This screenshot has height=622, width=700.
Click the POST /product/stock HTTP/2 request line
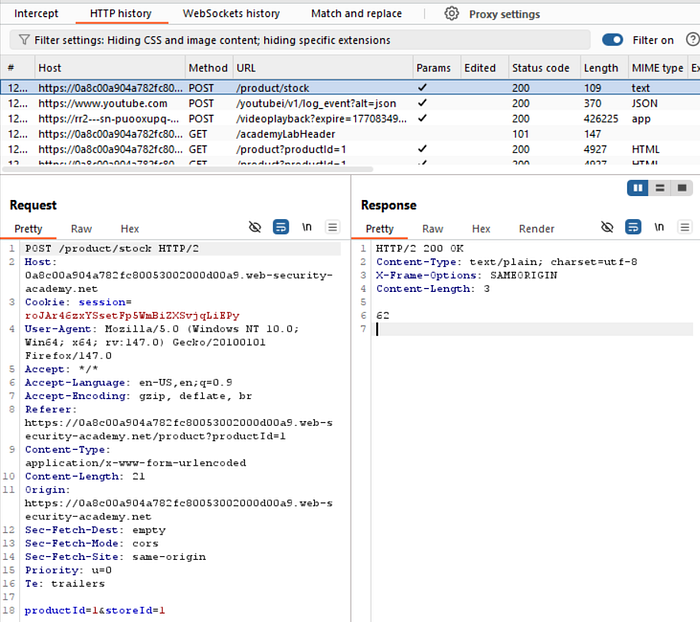coord(112,249)
